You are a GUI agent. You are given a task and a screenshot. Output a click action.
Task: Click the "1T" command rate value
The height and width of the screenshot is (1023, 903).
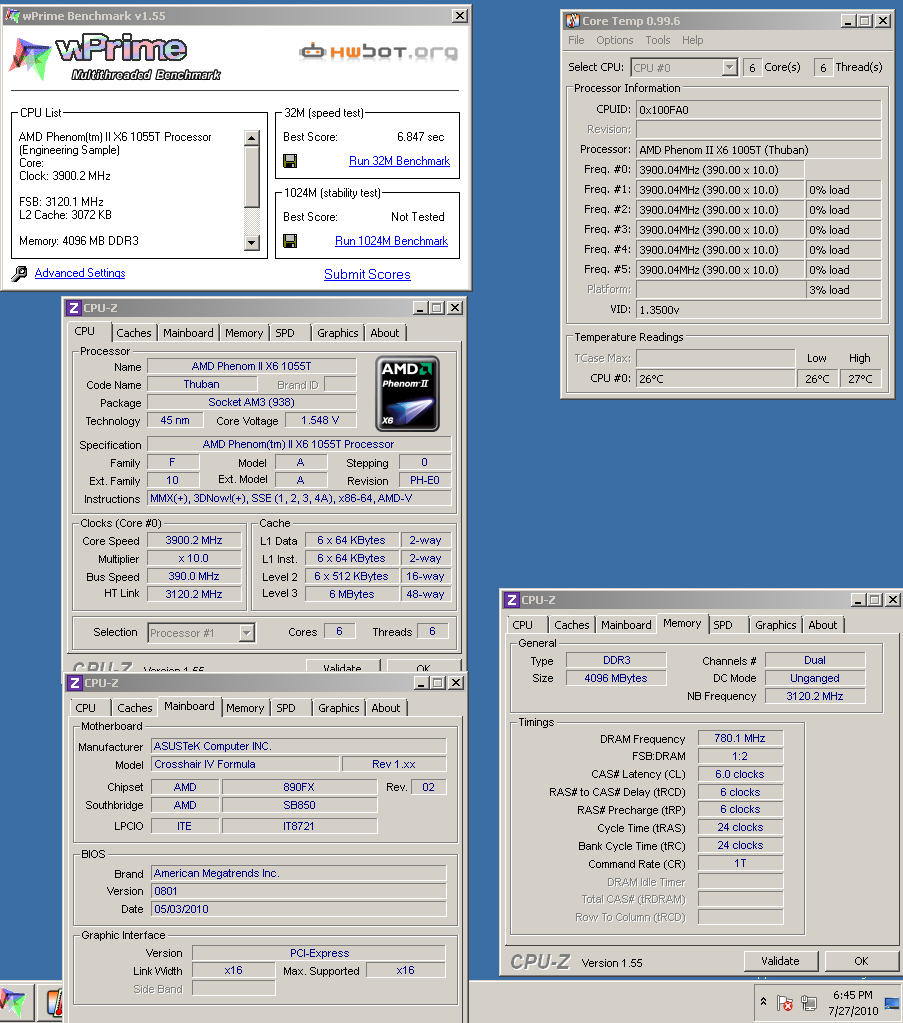point(740,864)
